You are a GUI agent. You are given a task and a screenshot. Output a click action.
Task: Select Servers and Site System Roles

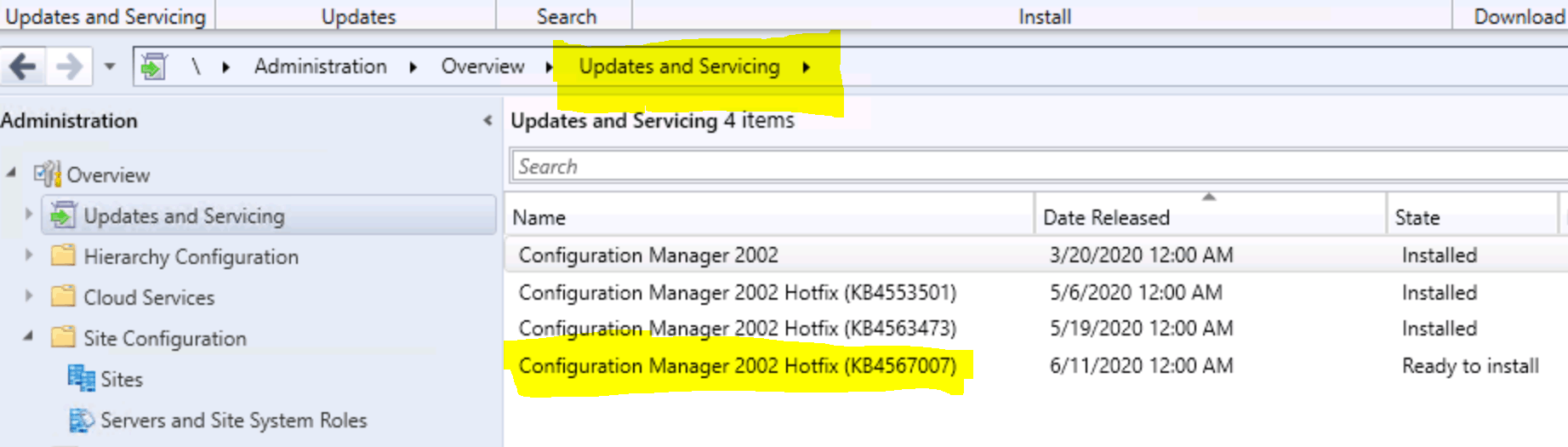point(234,421)
